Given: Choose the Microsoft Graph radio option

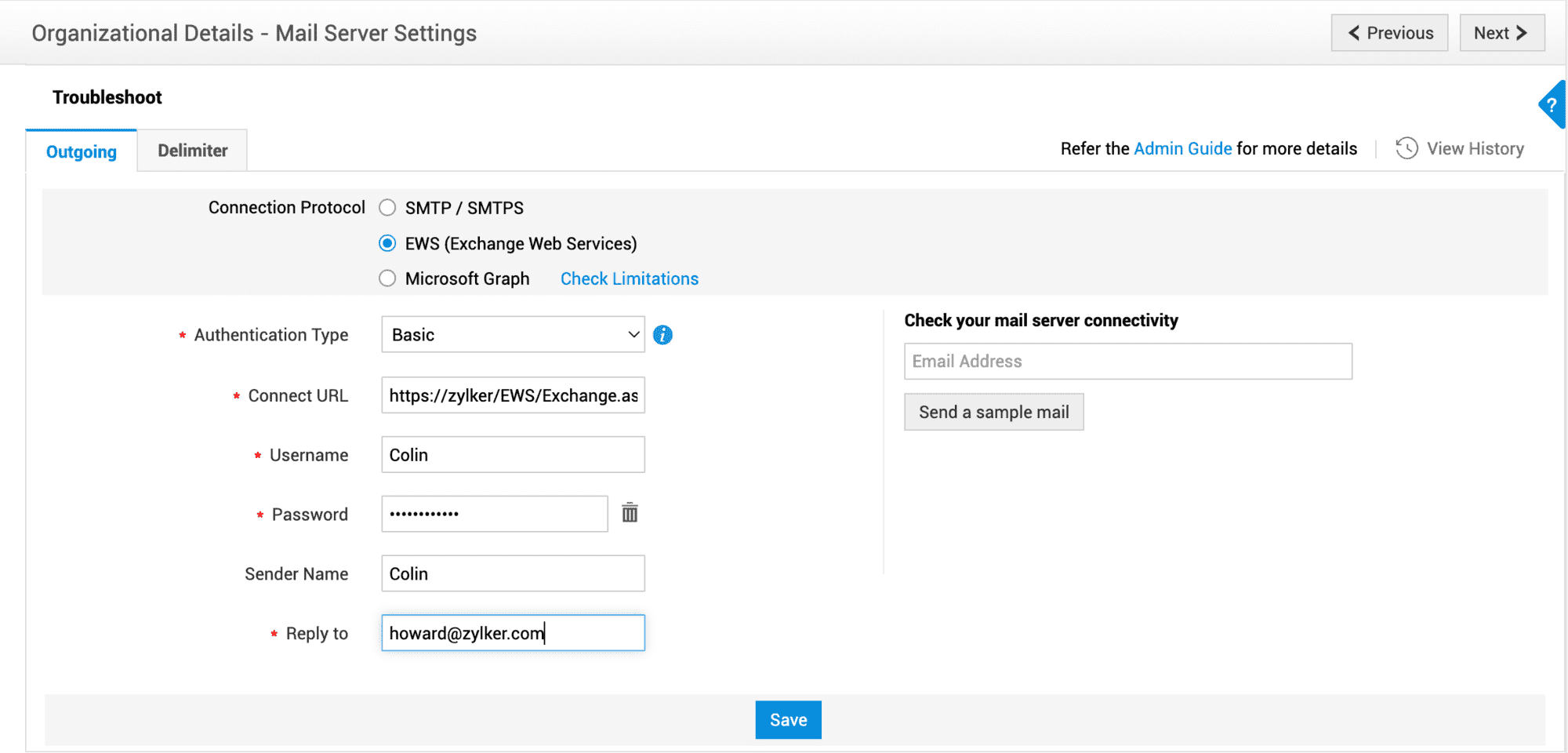Looking at the screenshot, I should (x=387, y=278).
